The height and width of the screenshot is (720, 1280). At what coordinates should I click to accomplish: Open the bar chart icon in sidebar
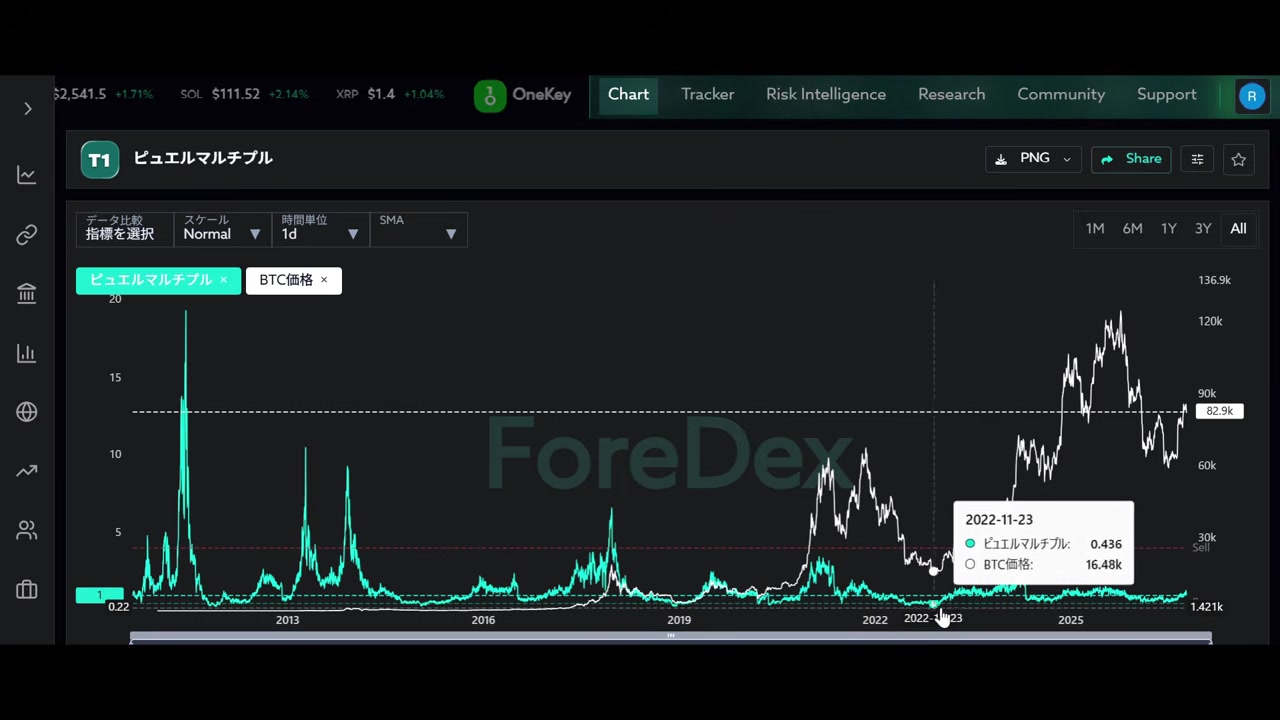(x=27, y=353)
